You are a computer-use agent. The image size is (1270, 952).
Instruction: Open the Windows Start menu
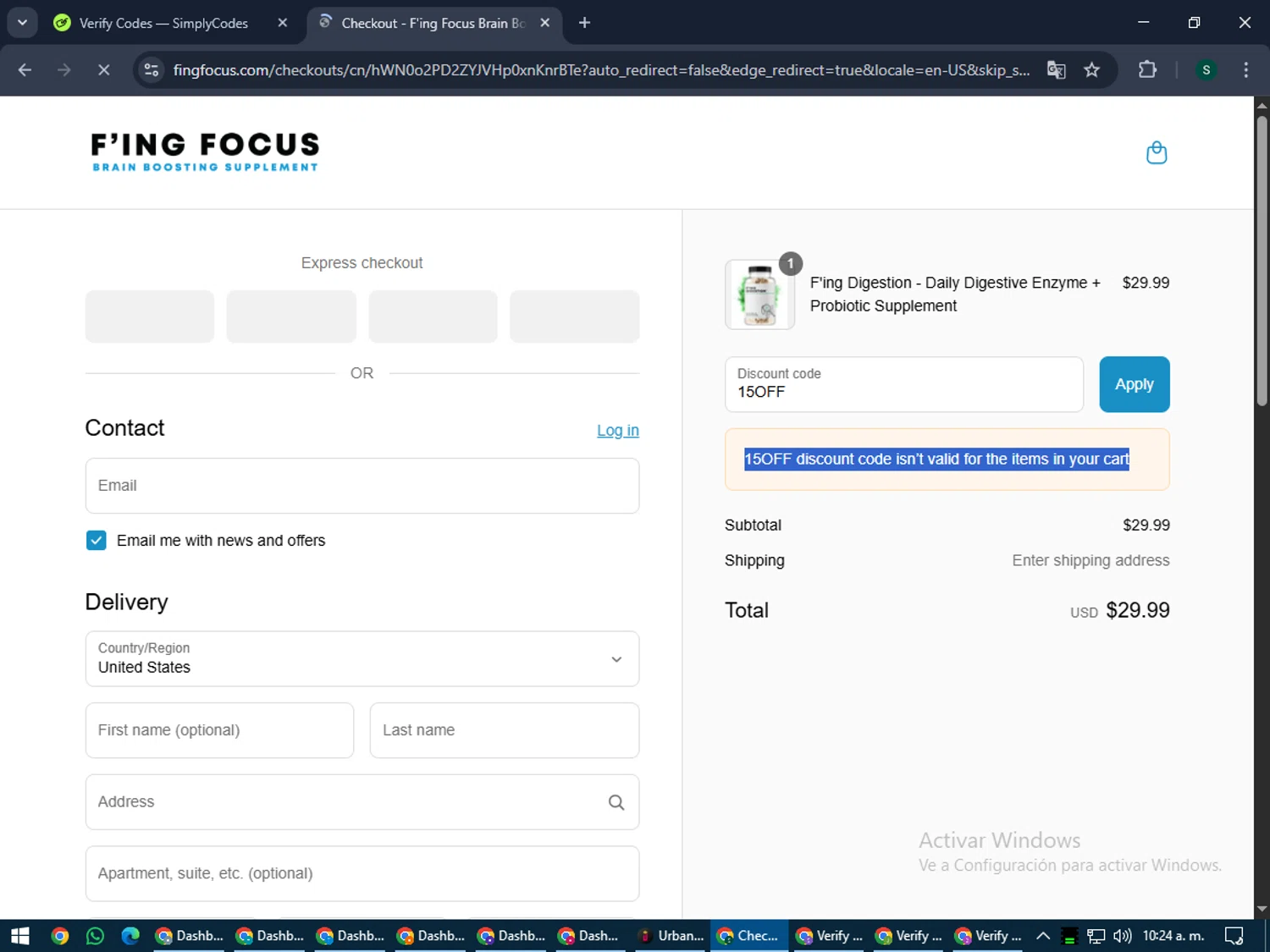click(19, 936)
